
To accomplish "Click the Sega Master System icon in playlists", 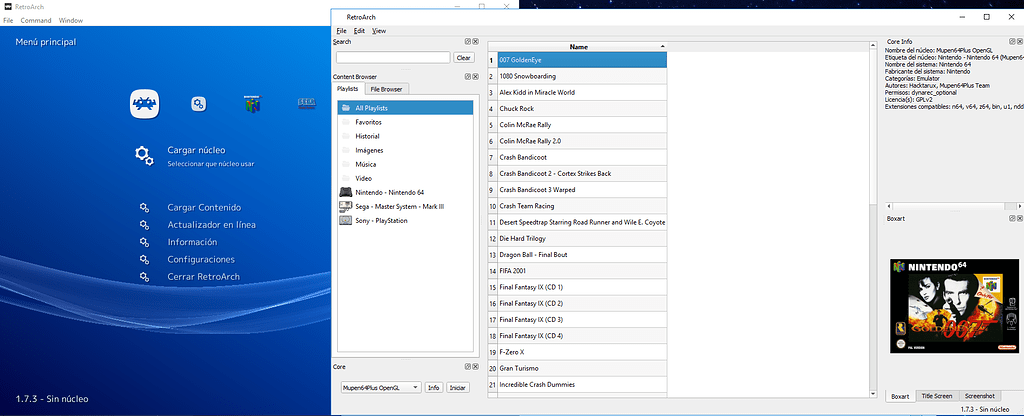I will [345, 206].
